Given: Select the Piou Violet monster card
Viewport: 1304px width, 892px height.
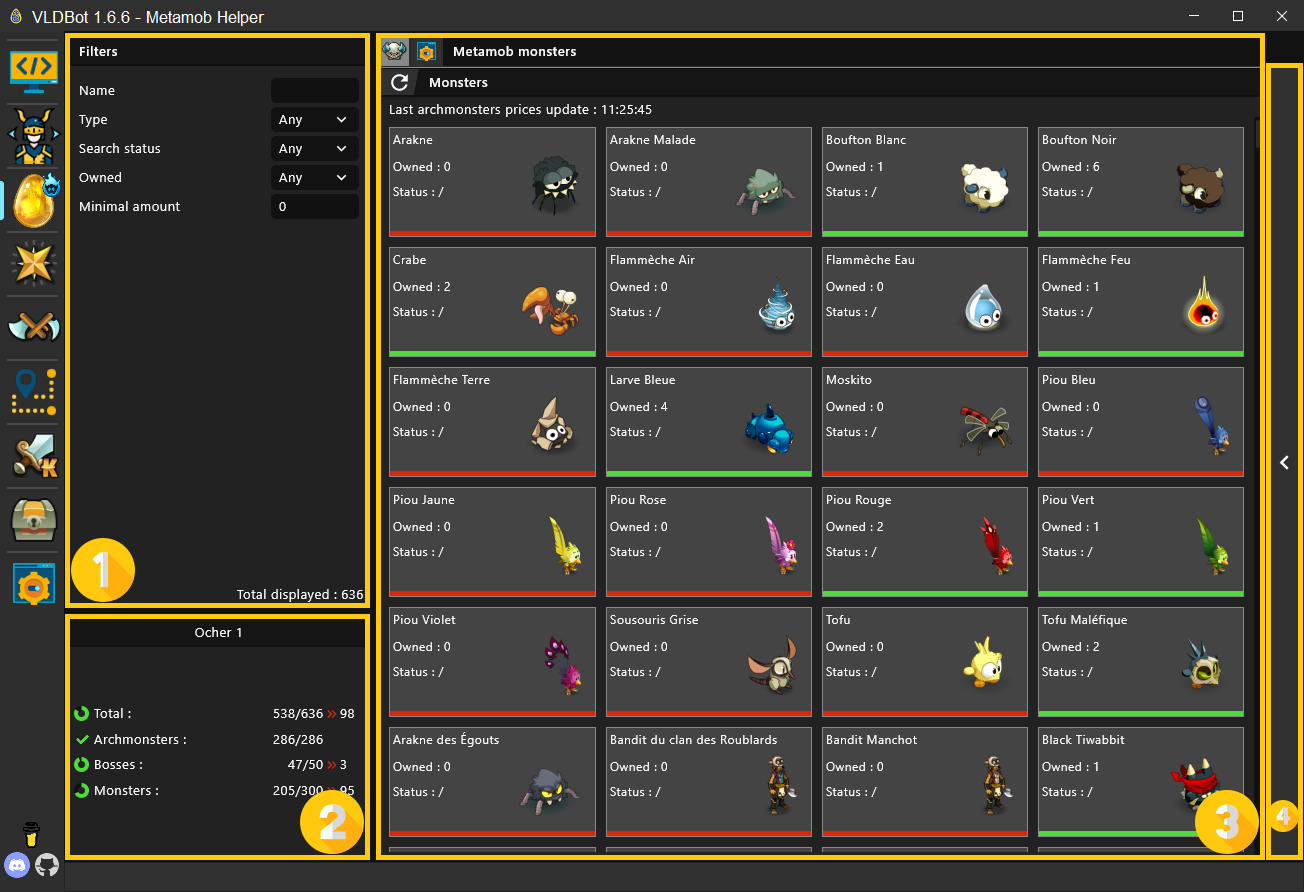Looking at the screenshot, I should point(492,661).
